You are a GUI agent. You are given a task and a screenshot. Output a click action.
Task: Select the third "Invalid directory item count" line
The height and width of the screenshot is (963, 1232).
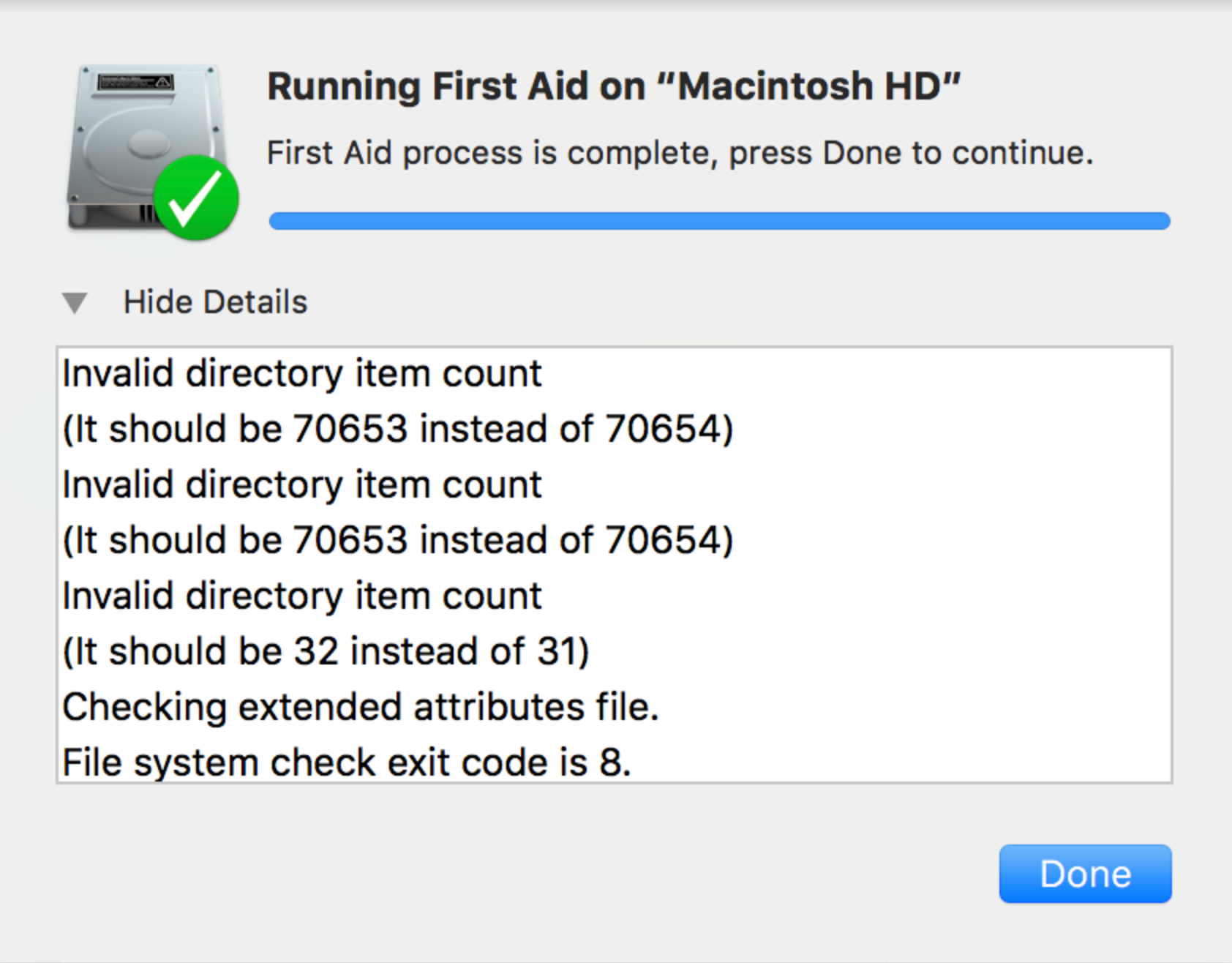point(302,596)
